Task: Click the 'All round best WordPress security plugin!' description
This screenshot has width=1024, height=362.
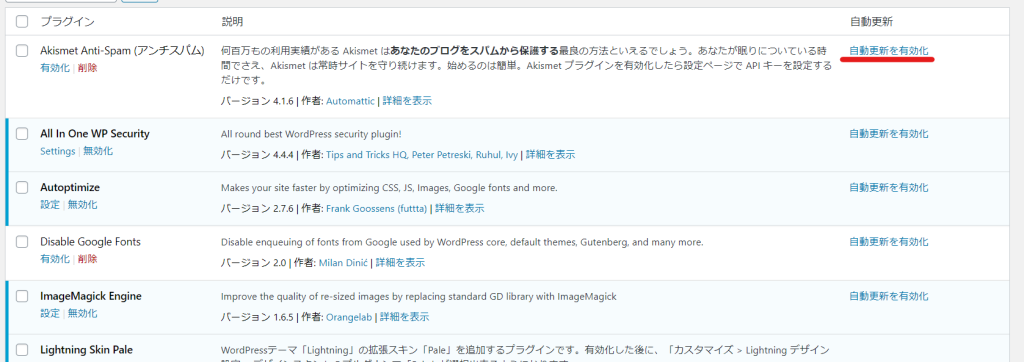Action: (x=312, y=134)
